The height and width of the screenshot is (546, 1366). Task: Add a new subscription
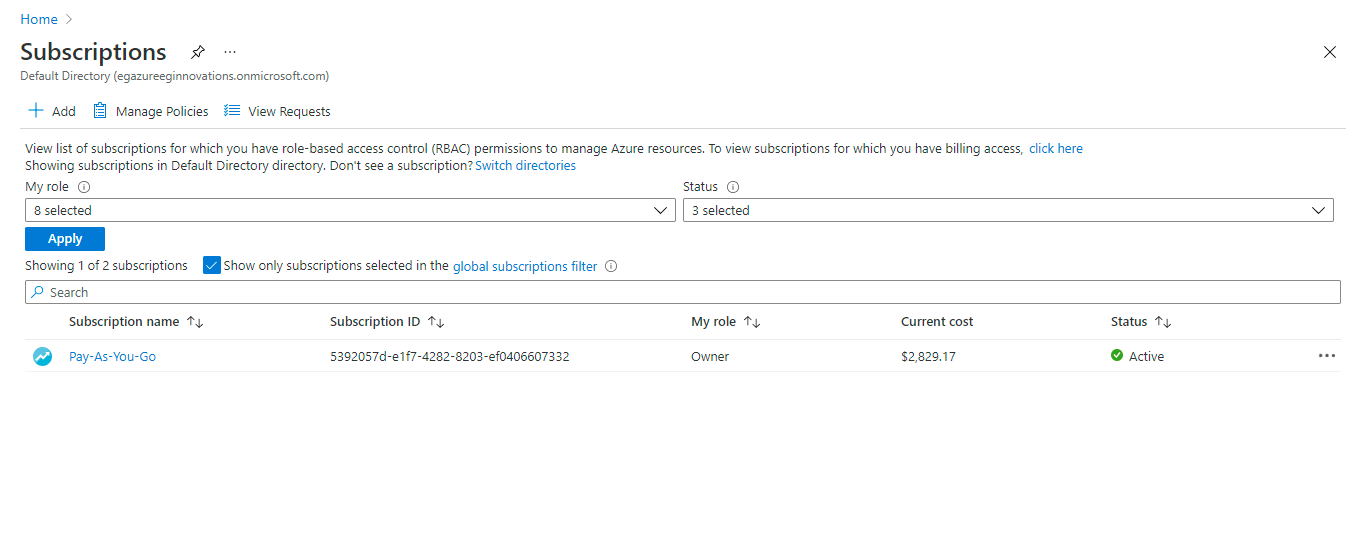tap(52, 111)
